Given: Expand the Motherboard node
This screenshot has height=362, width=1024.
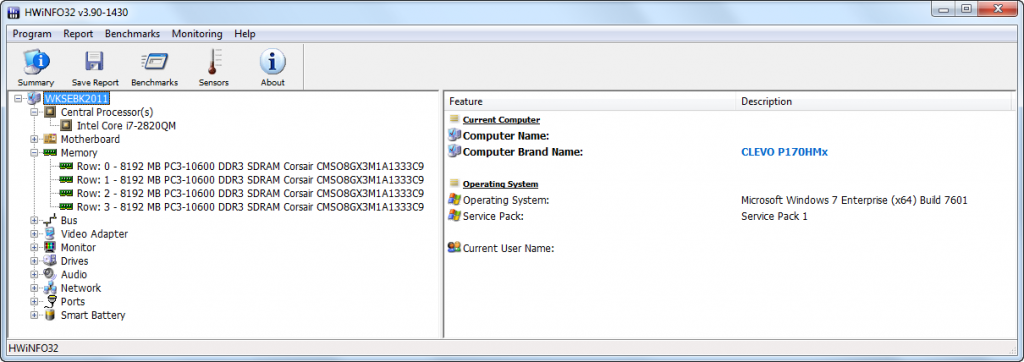Looking at the screenshot, I should click(34, 139).
